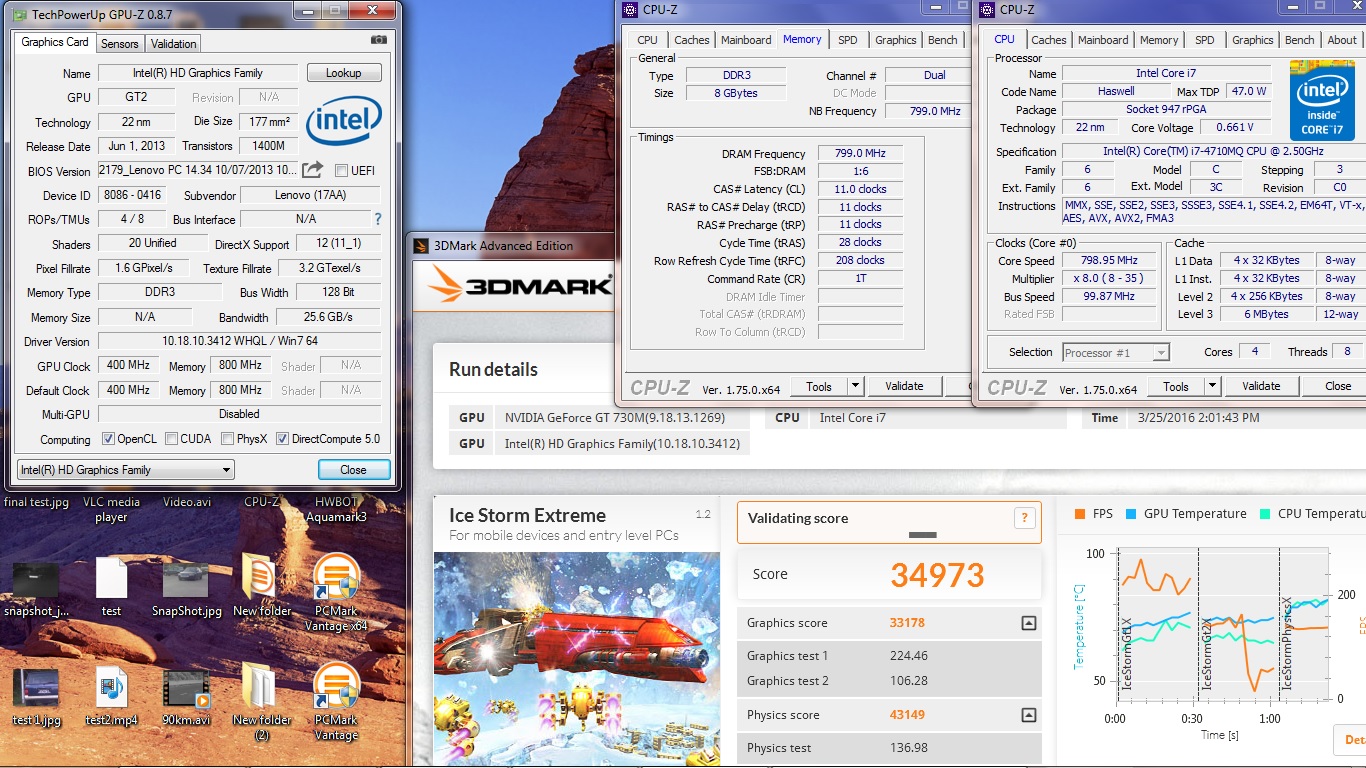This screenshot has width=1366, height=768.
Task: Click the Driver Version field in GPU-Z
Action: 239,342
